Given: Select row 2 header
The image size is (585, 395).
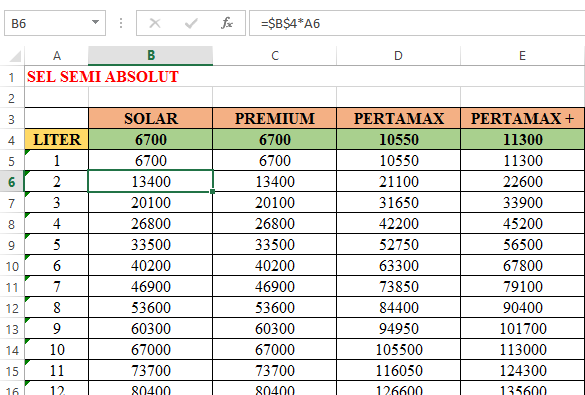Looking at the screenshot, I should coord(12,98).
